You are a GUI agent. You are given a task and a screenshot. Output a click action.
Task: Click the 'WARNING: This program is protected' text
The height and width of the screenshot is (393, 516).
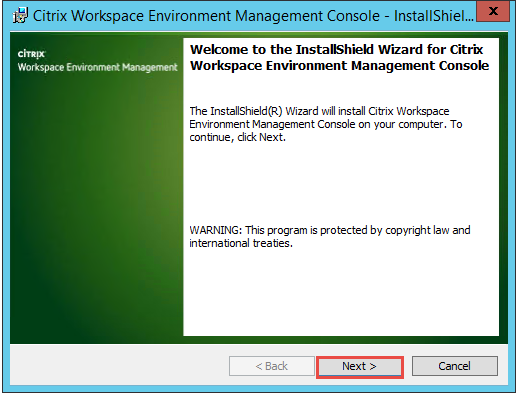(330, 236)
